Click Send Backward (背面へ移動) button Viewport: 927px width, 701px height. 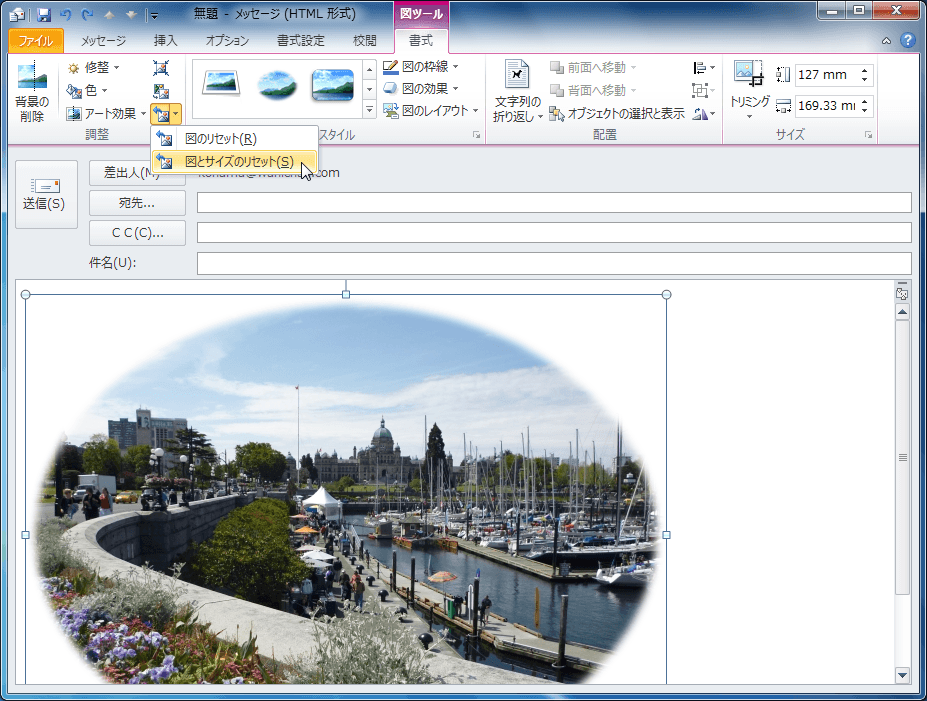click(593, 90)
